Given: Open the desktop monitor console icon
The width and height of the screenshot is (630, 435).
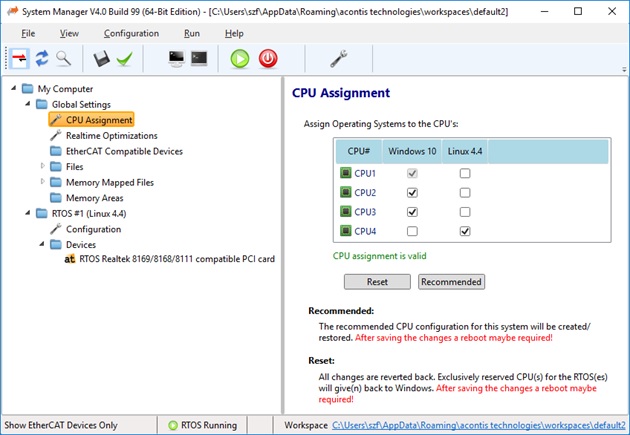Looking at the screenshot, I should click(176, 59).
